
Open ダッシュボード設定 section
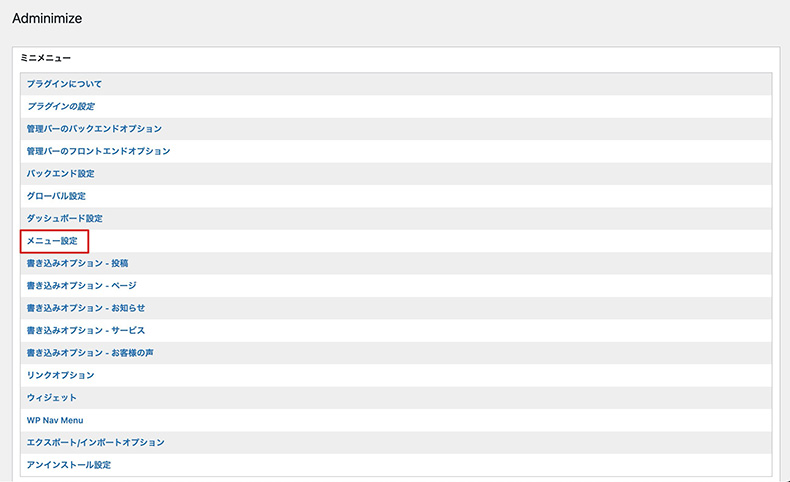(65, 218)
